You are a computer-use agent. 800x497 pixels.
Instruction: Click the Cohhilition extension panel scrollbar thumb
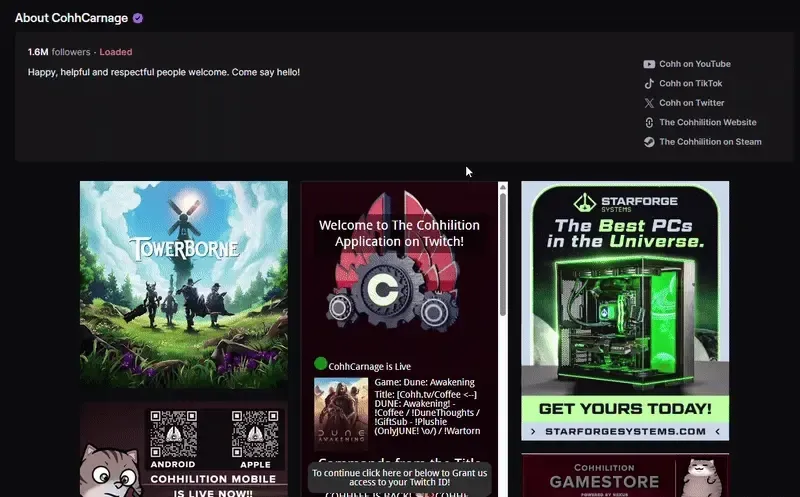[503, 254]
